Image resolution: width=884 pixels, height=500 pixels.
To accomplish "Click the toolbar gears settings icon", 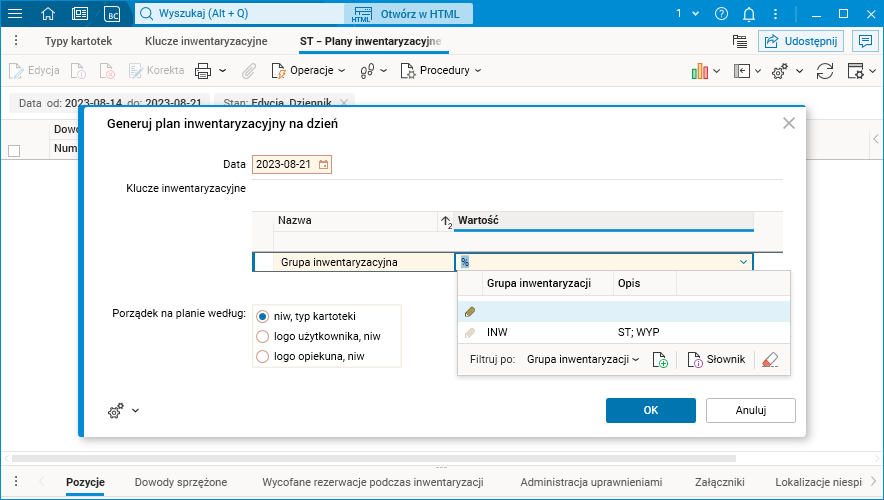I will pyautogui.click(x=780, y=71).
